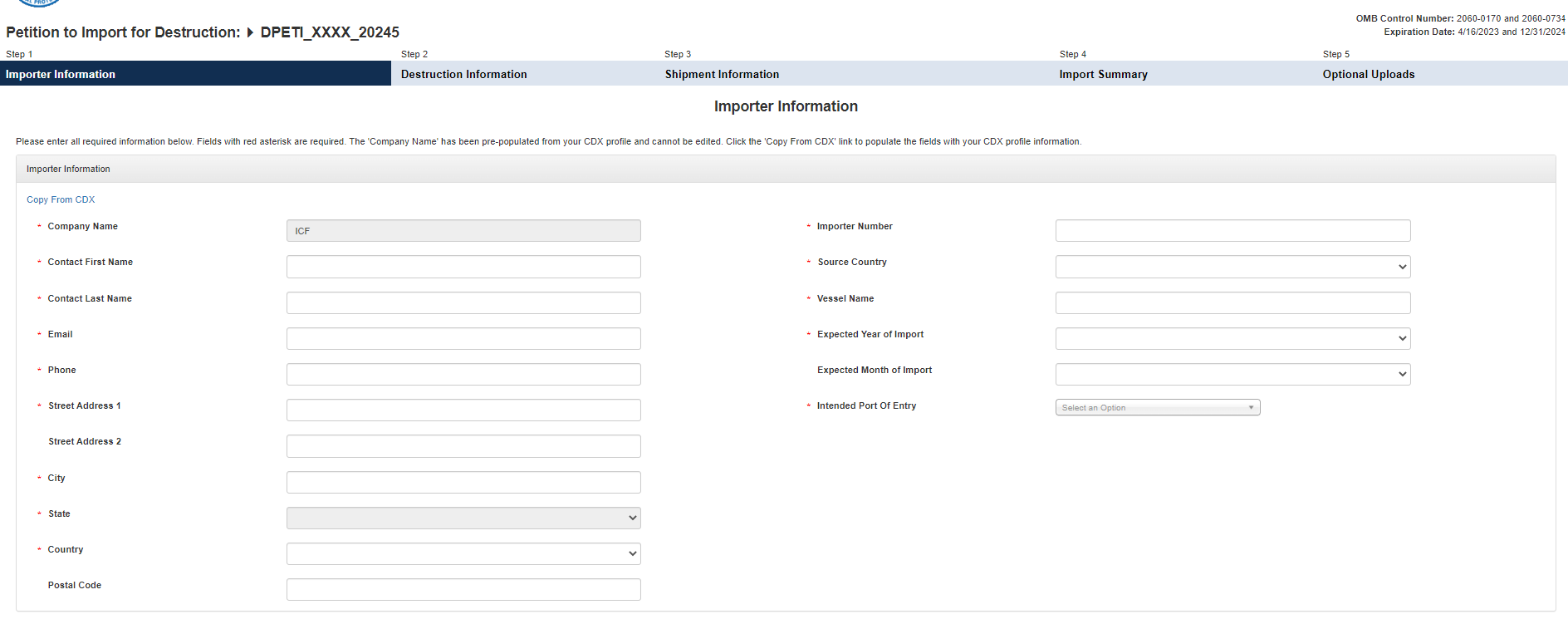
Task: Switch to the Shipment Information step
Action: [722, 74]
